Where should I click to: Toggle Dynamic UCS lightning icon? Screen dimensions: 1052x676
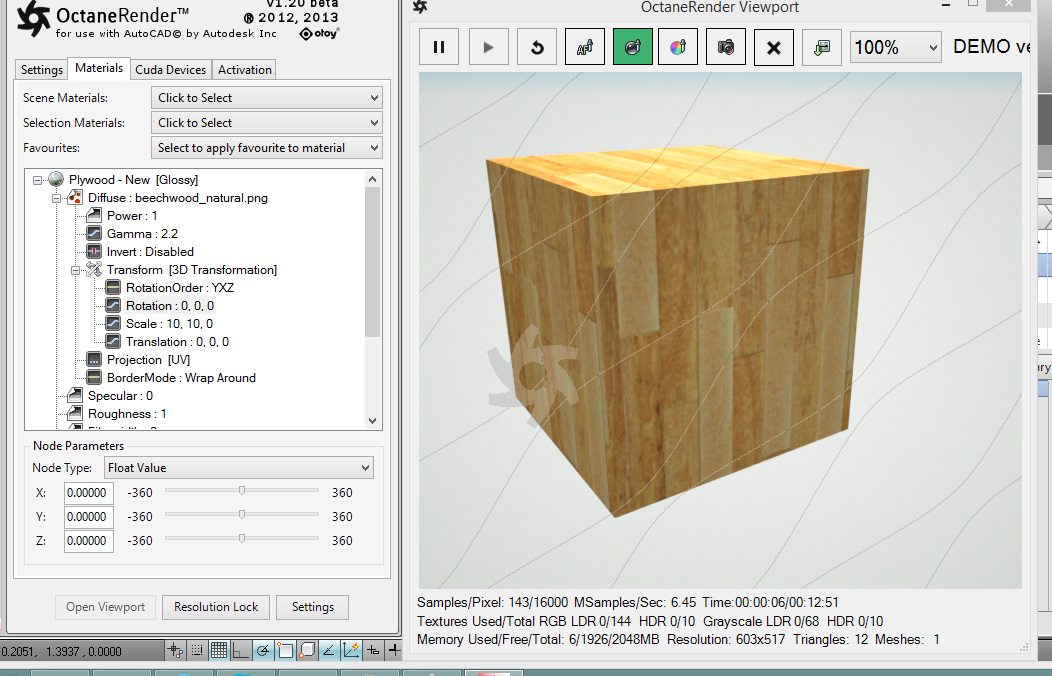pos(351,650)
